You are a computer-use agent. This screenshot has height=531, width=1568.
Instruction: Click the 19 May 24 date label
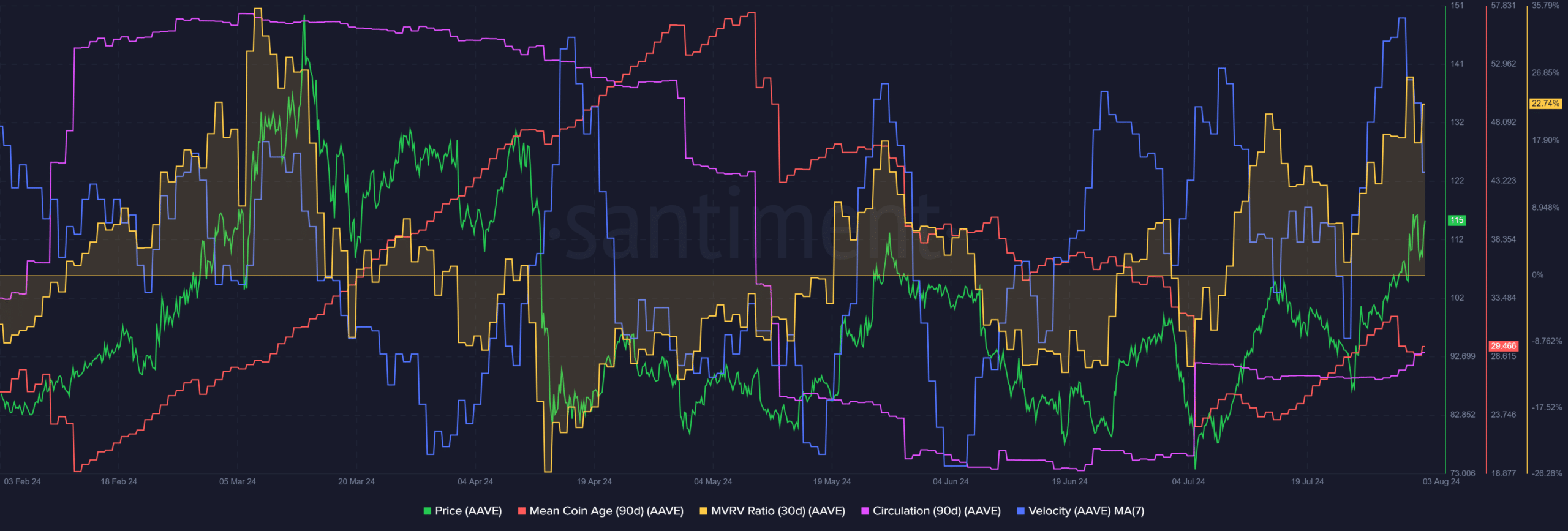[x=832, y=481]
